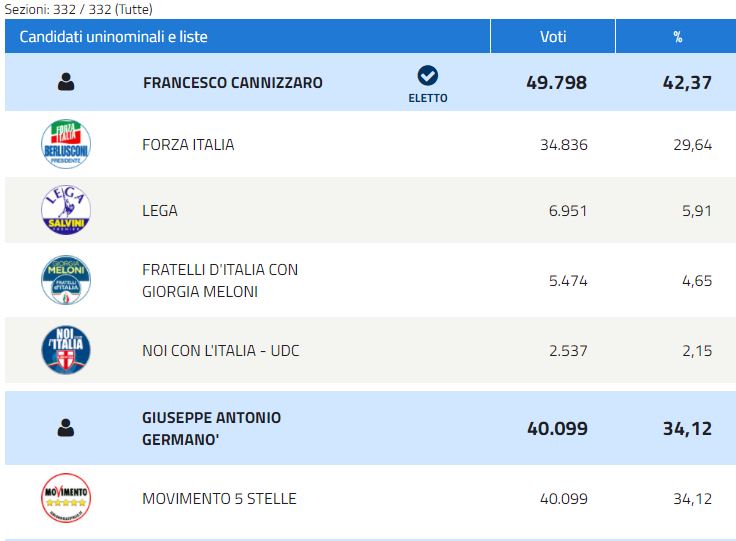Click the Eletto checkmark badge
The height and width of the screenshot is (541, 736).
click(428, 84)
